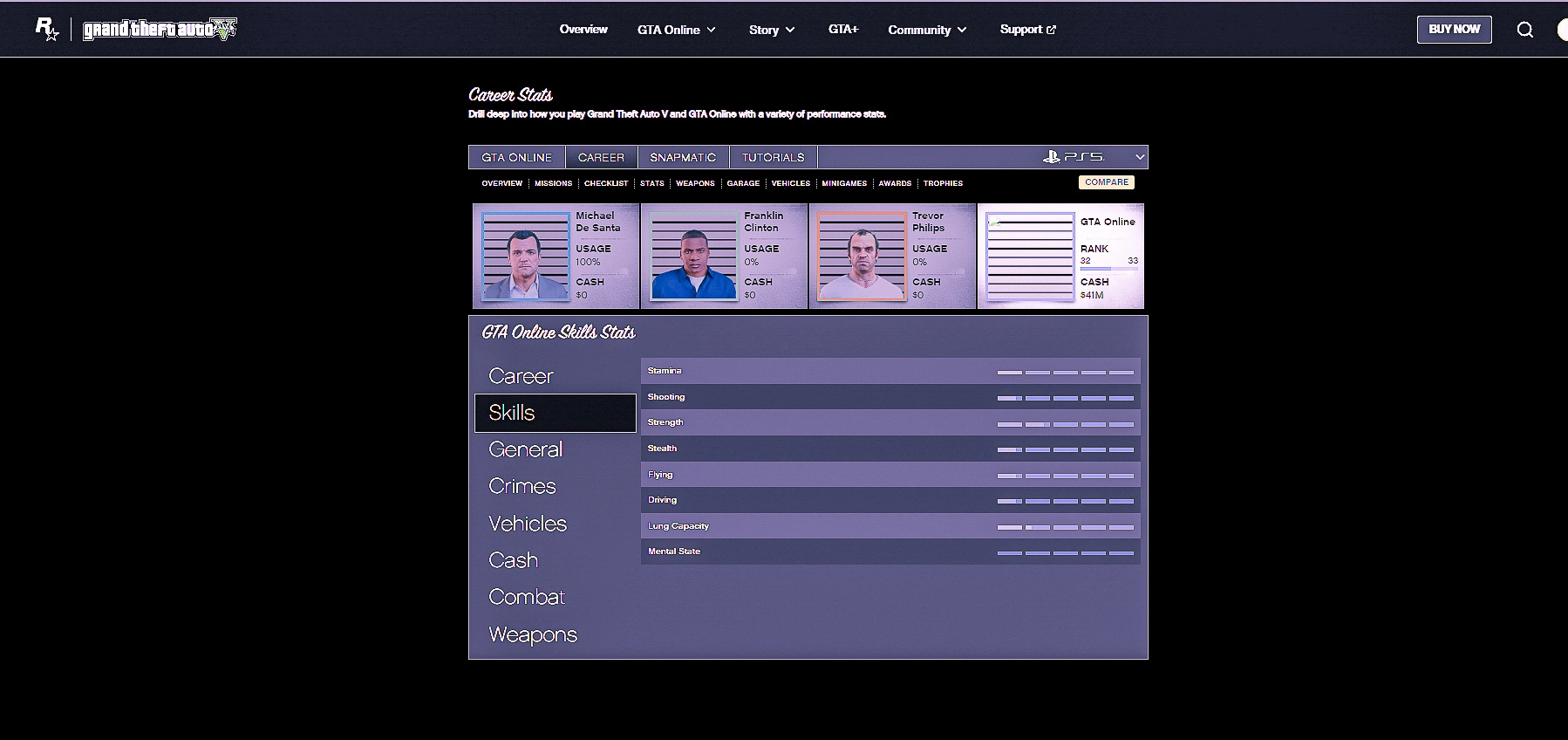Click the Grand Theft Auto V logo
Image resolution: width=1568 pixels, height=740 pixels.
click(x=160, y=30)
